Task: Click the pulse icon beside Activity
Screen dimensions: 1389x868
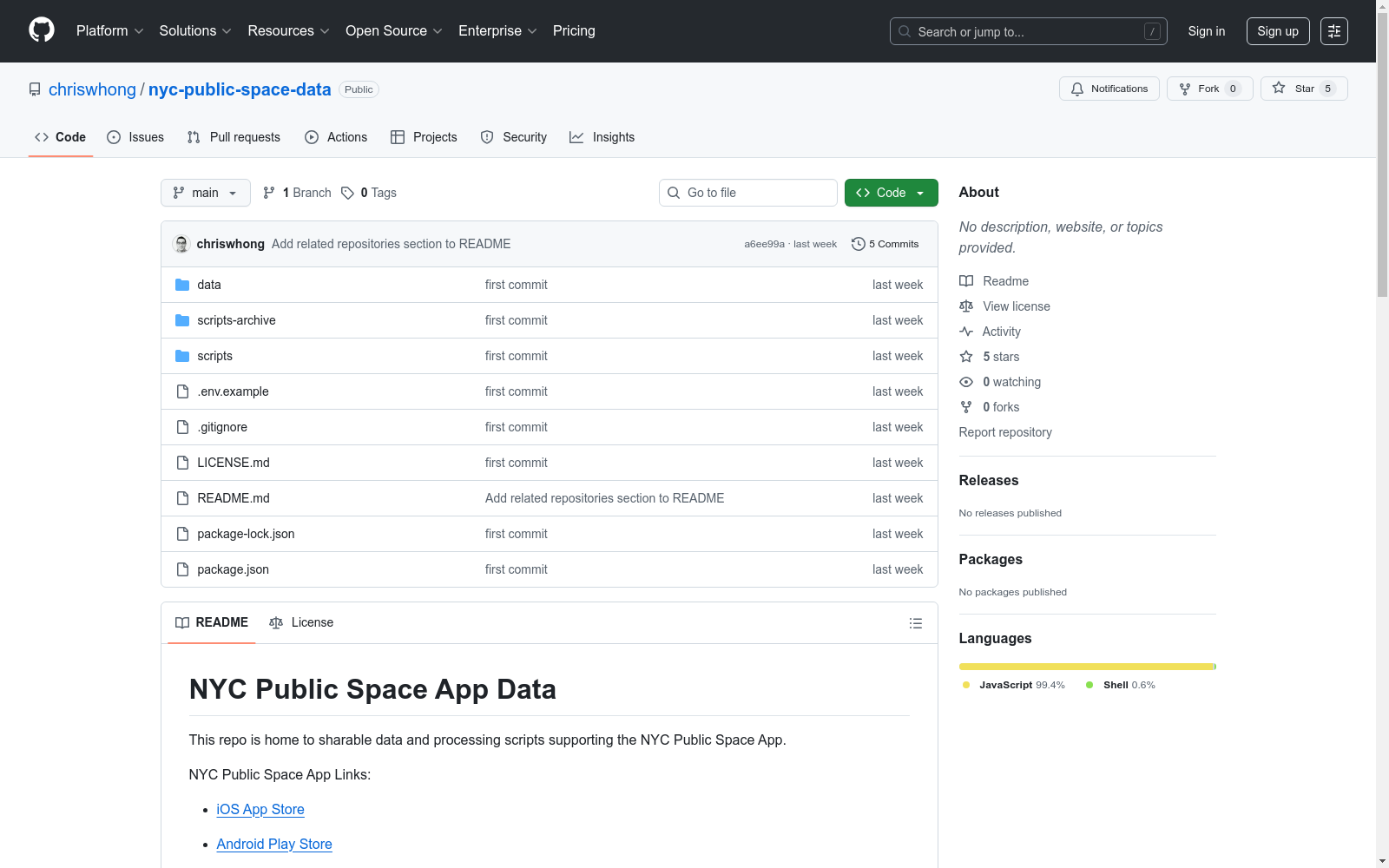Action: click(x=966, y=332)
